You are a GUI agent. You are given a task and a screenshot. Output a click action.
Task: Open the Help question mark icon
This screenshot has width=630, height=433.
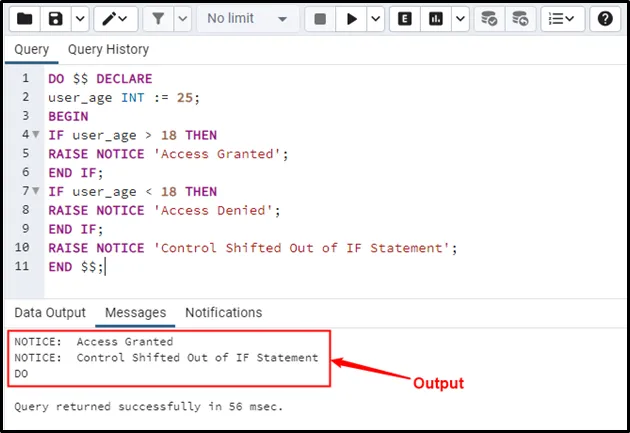[x=605, y=19]
